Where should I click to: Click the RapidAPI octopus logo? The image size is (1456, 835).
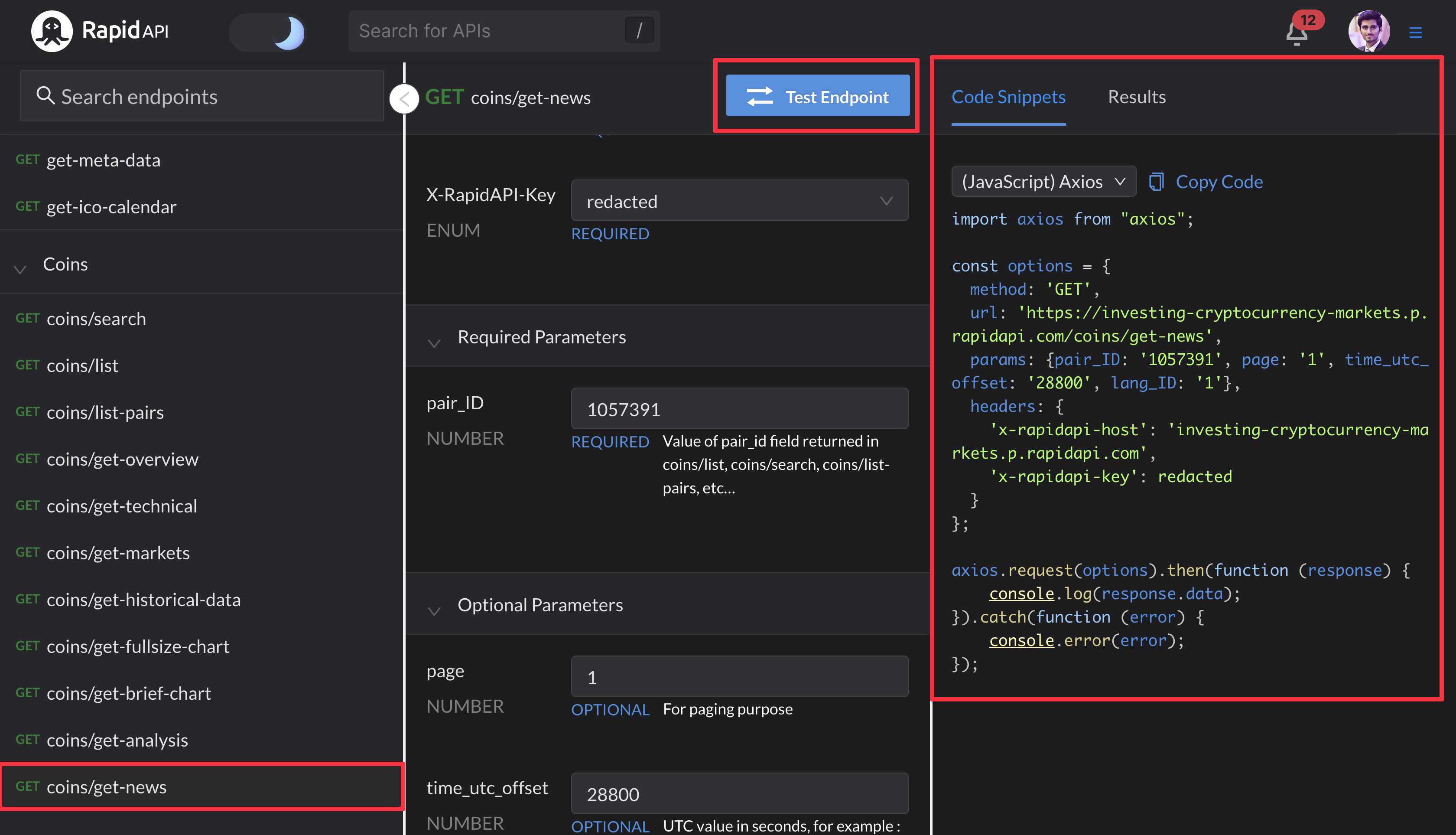(x=52, y=31)
